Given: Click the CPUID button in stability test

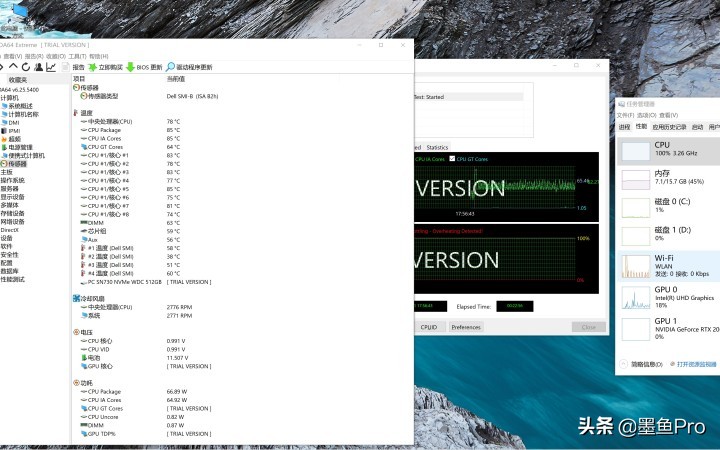Looking at the screenshot, I should point(429,327).
